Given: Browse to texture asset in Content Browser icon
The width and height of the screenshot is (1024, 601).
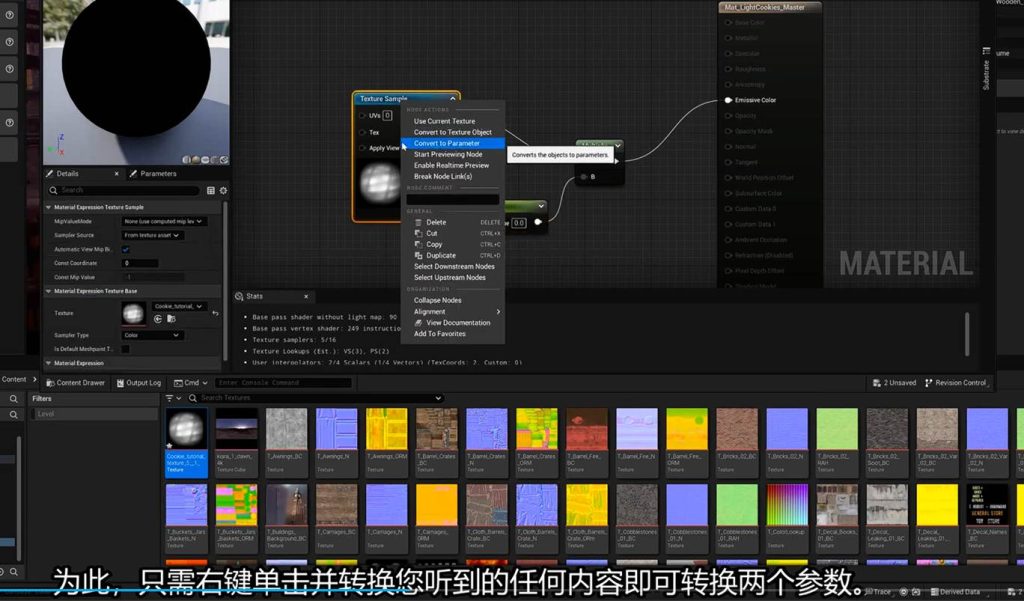Looking at the screenshot, I should click(169, 320).
